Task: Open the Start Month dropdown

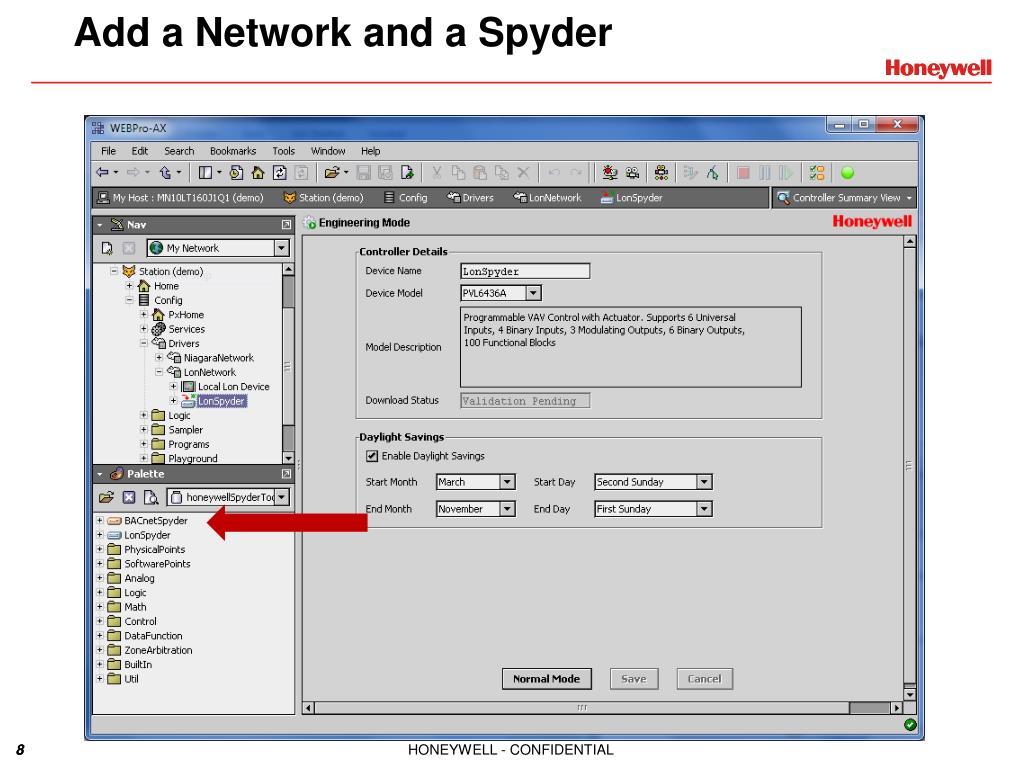Action: pos(507,482)
